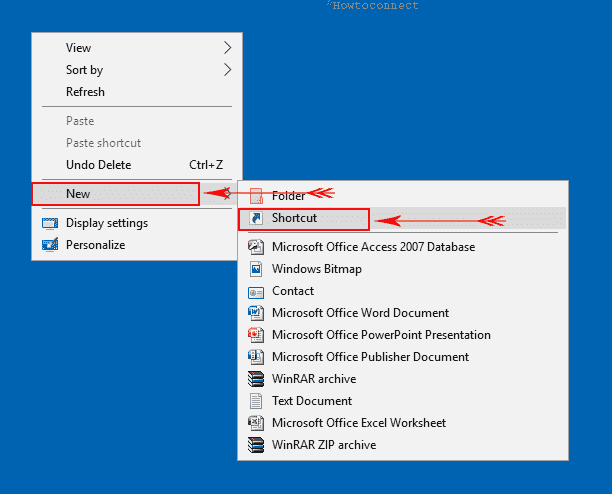Click the Ctrl+Z shortcut text

click(x=206, y=165)
